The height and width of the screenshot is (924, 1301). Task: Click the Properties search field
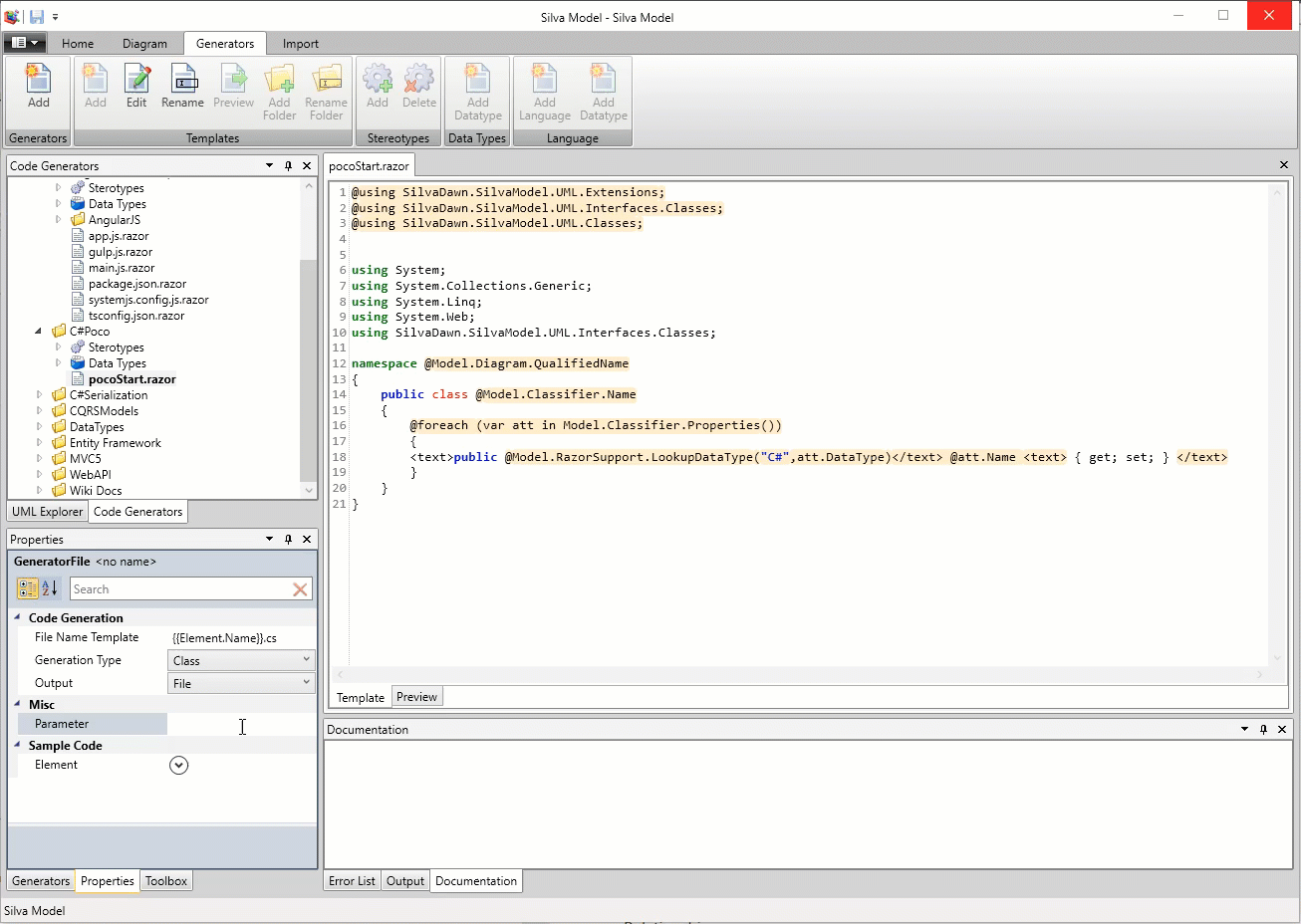[180, 589]
